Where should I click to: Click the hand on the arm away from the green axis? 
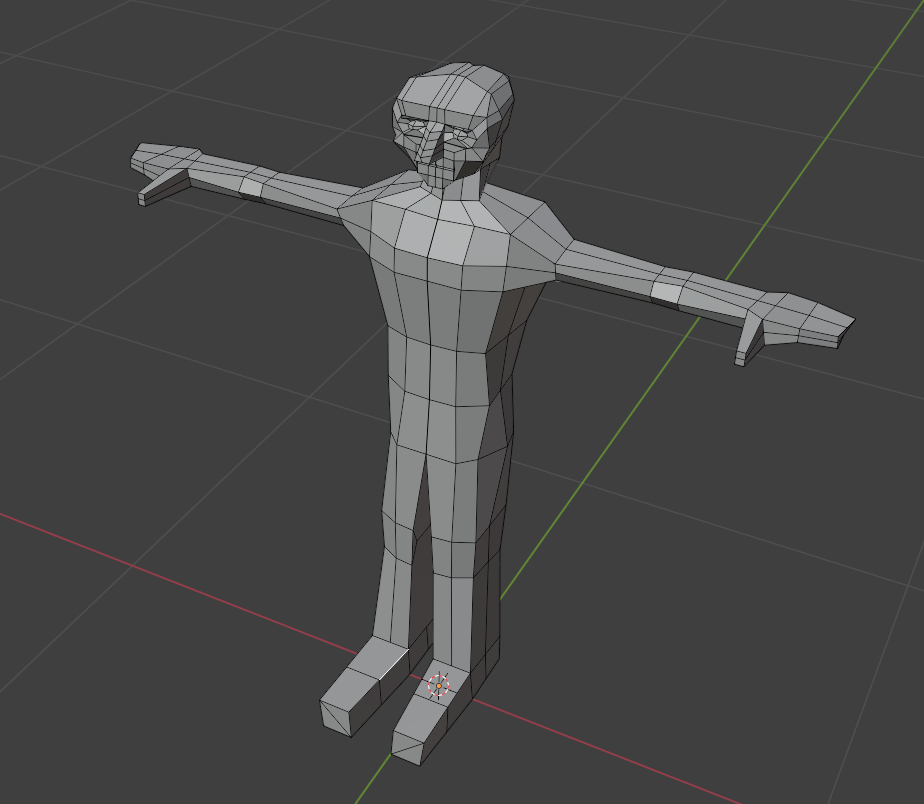(165, 172)
